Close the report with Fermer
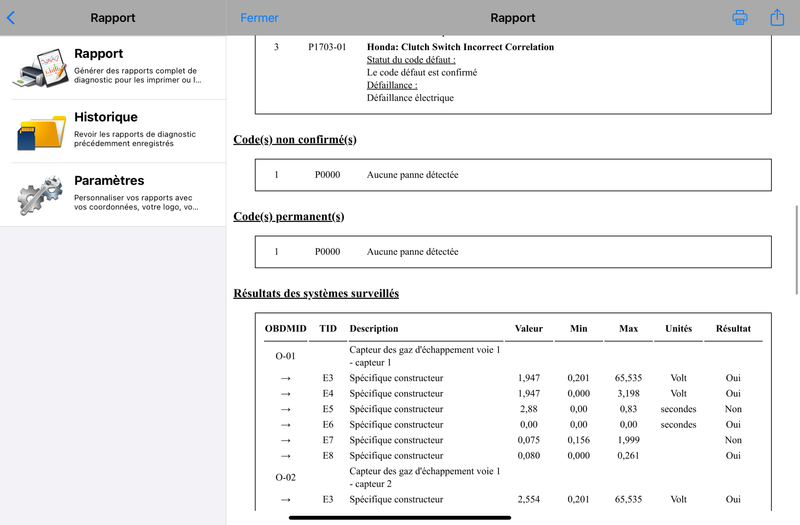The width and height of the screenshot is (800, 525). click(259, 18)
